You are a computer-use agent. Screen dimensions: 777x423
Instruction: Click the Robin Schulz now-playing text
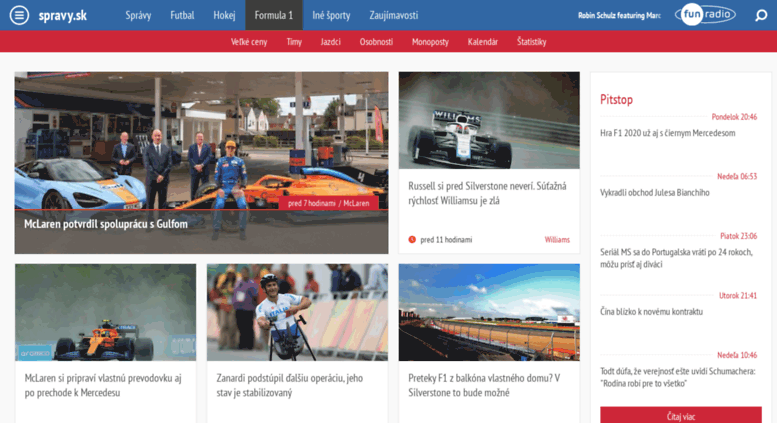[619, 15]
